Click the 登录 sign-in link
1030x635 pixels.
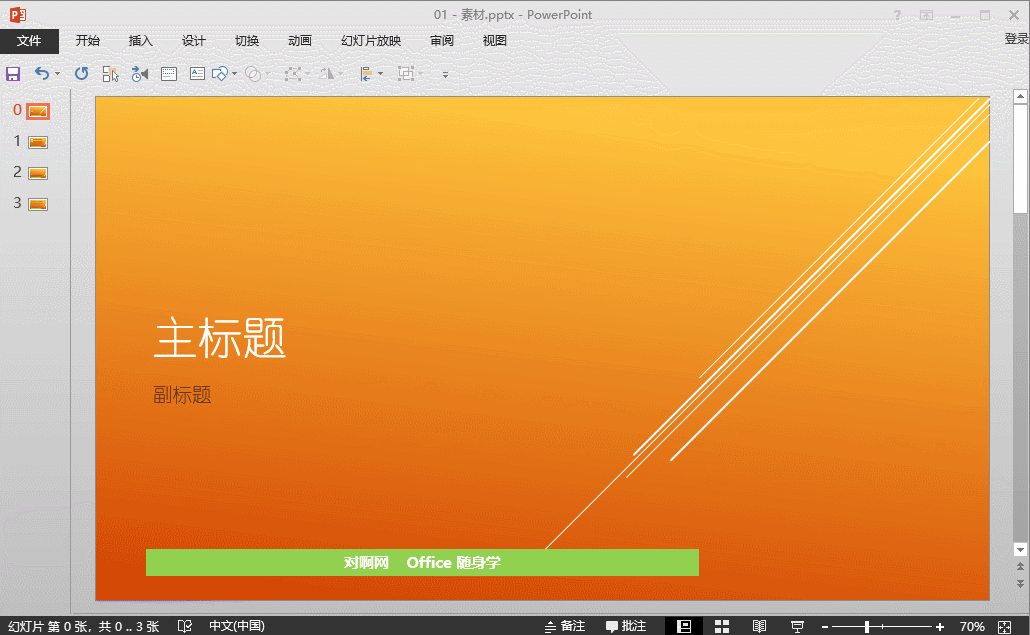click(x=1016, y=39)
